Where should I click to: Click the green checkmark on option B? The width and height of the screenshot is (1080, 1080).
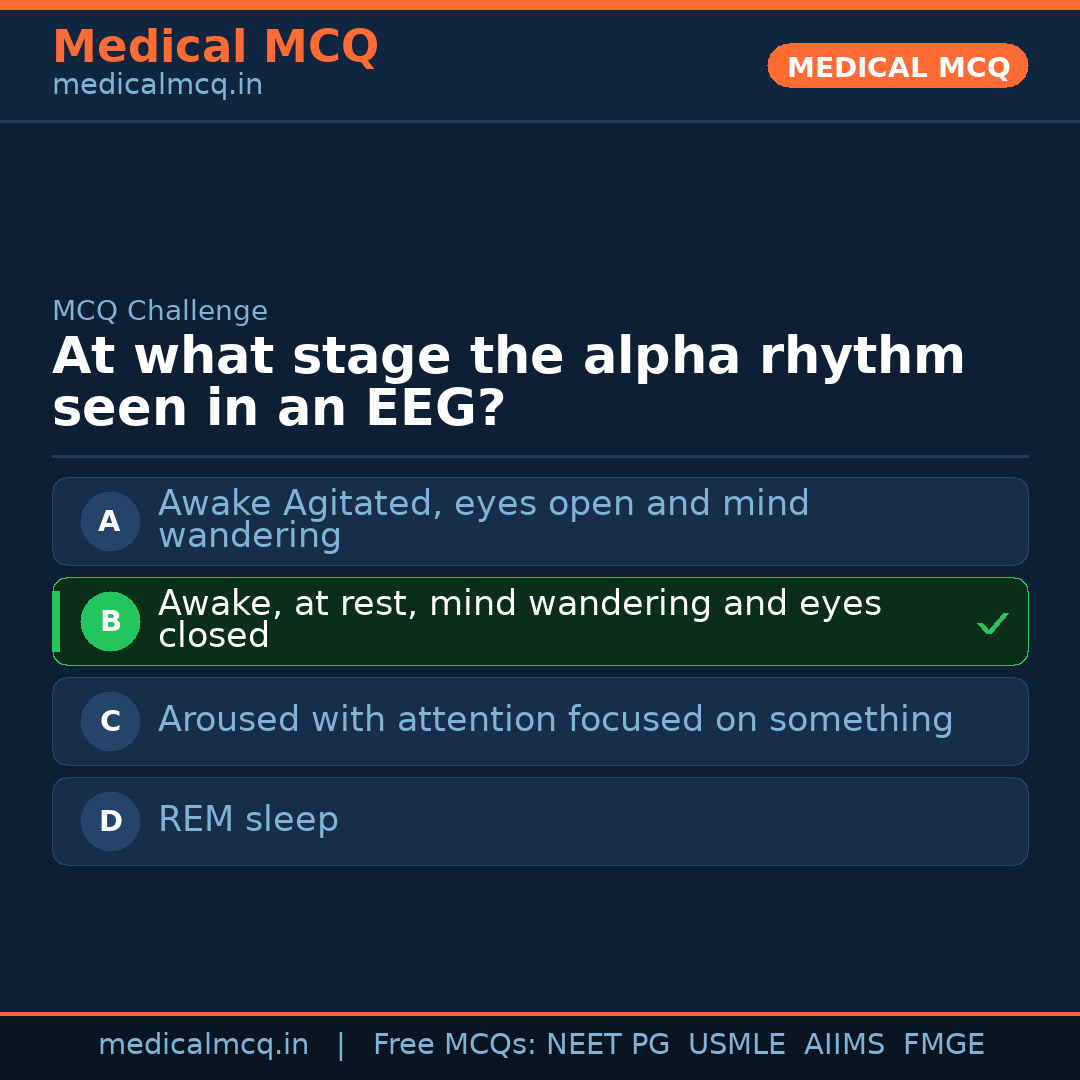pos(992,624)
